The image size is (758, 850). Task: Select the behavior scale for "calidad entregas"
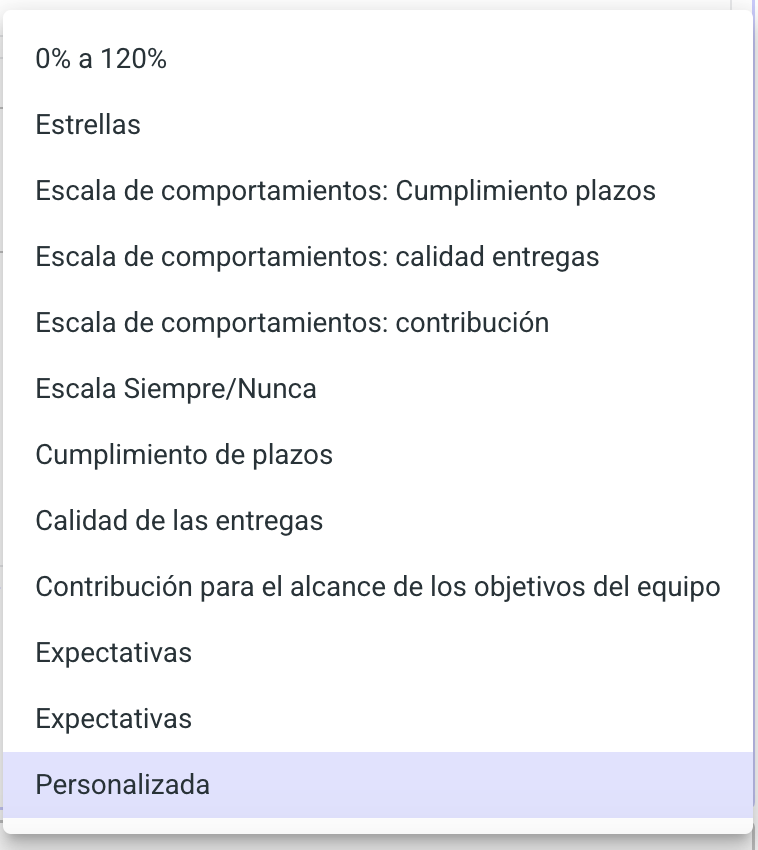[x=317, y=257]
